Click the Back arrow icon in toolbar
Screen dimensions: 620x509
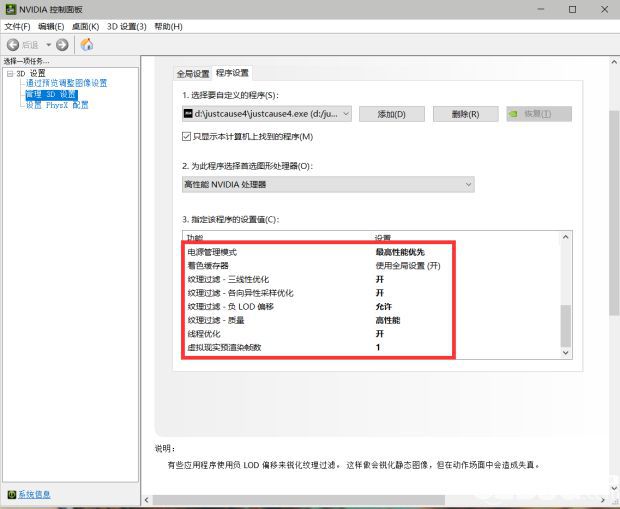click(x=13, y=45)
